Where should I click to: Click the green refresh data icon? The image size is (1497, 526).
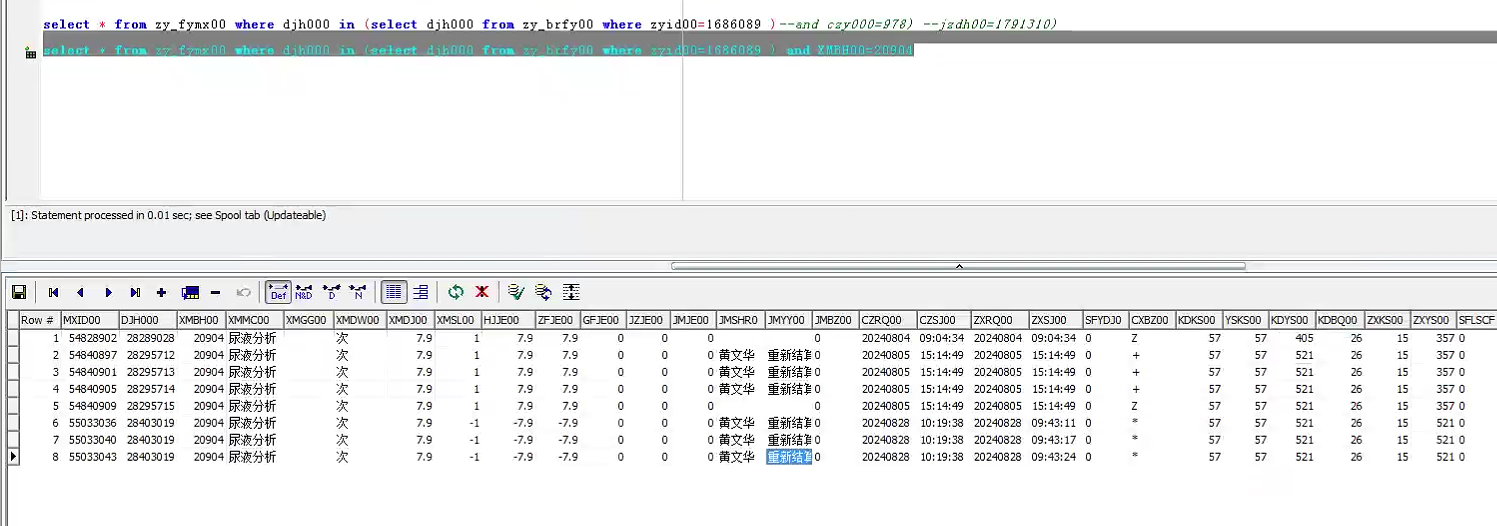tap(456, 292)
